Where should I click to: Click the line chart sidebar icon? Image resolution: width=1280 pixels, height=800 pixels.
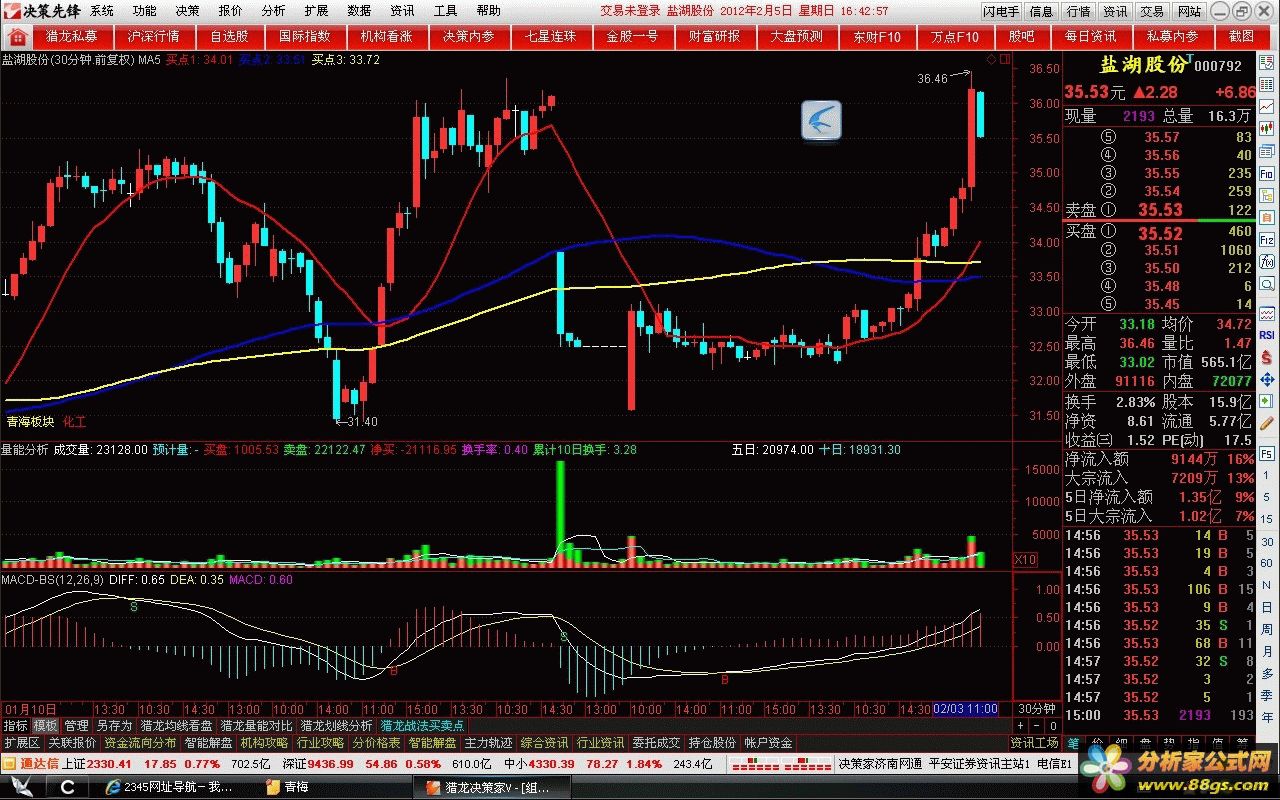click(1267, 106)
